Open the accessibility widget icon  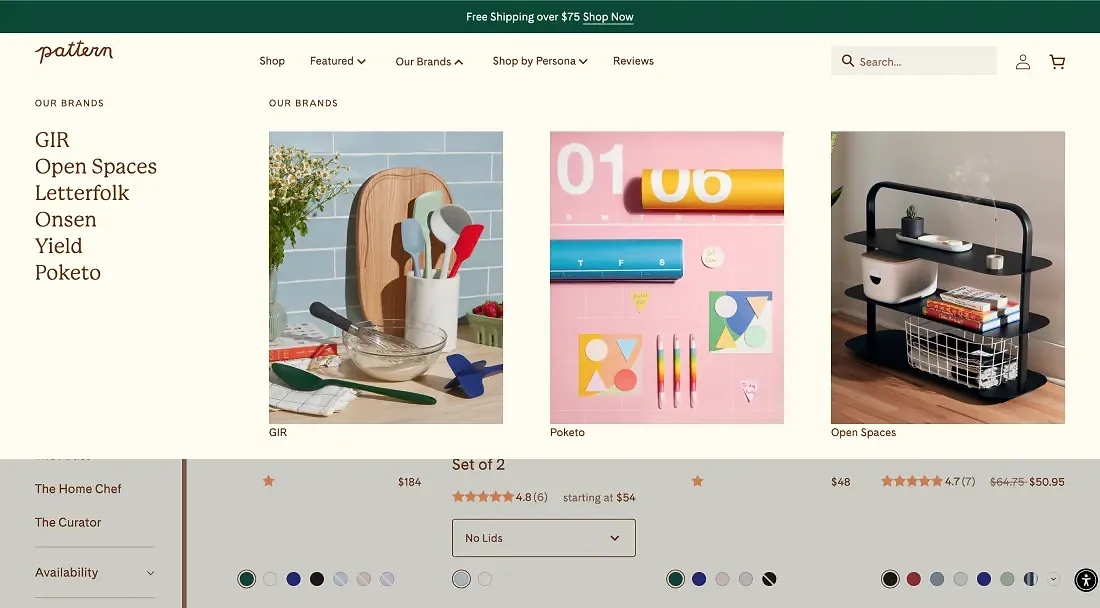coord(1086,580)
